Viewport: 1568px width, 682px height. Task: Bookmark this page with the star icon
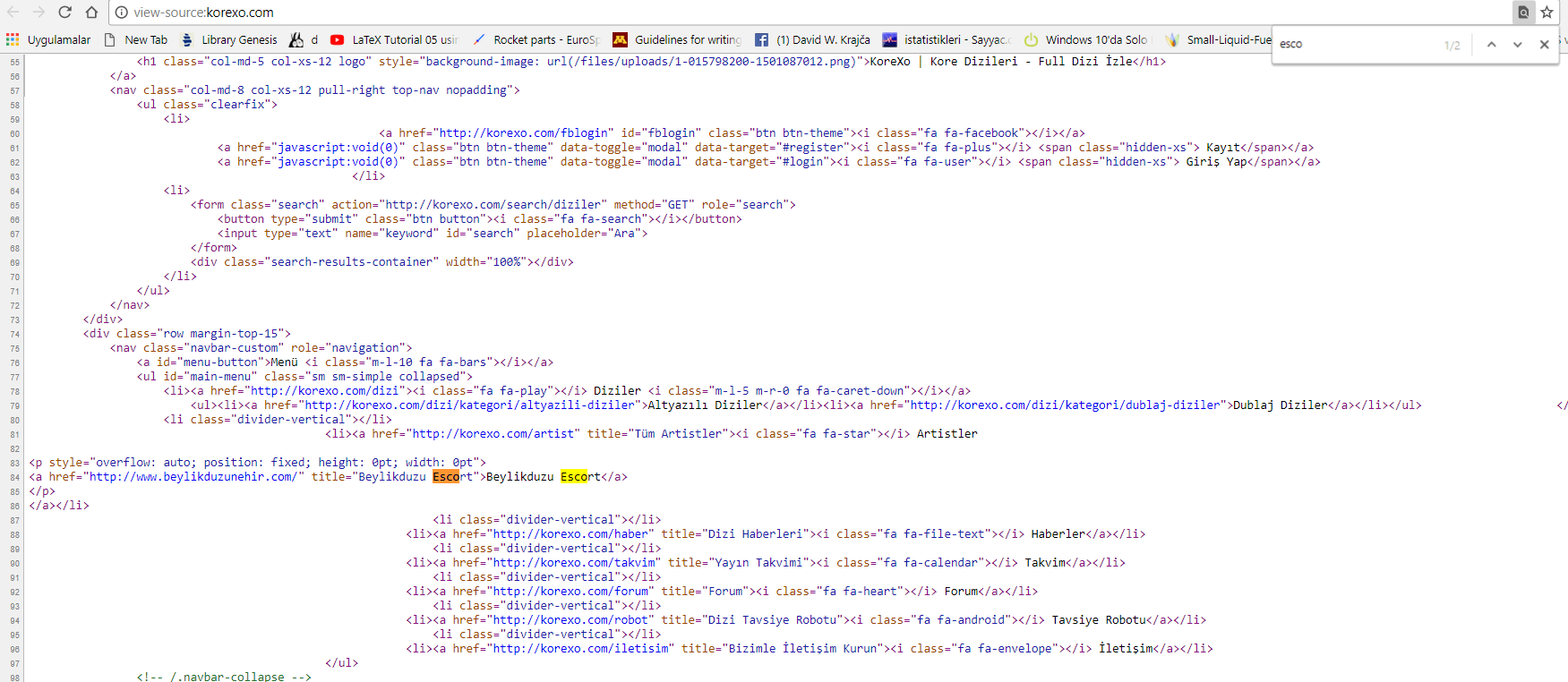click(x=1547, y=13)
